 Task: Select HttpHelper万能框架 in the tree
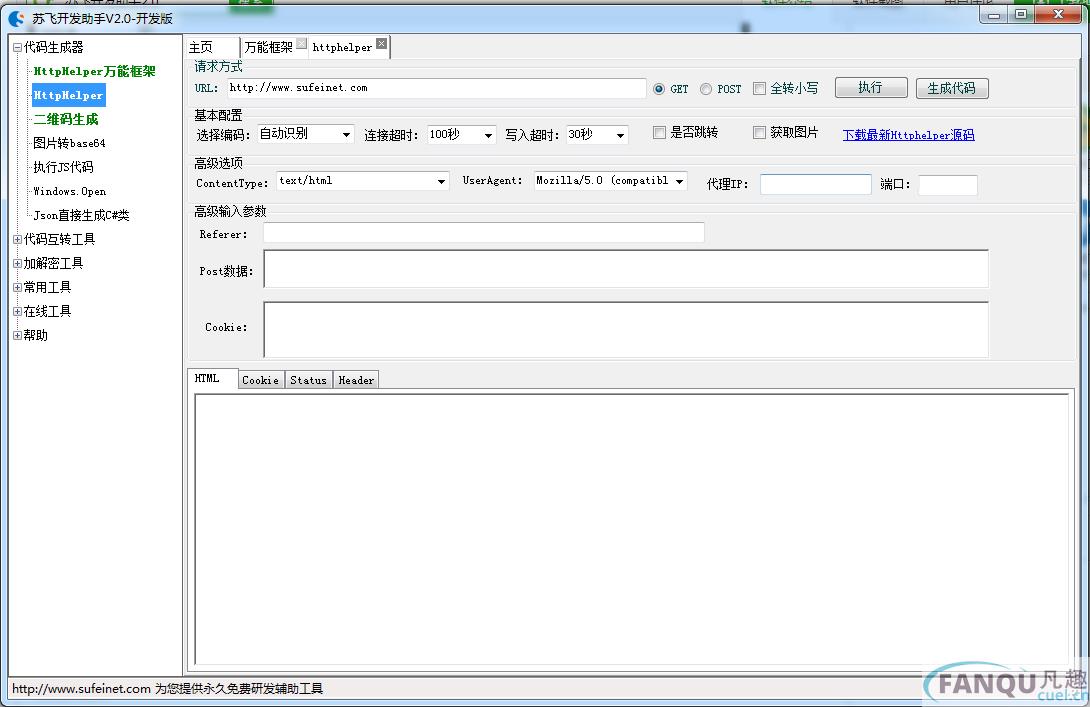tap(95, 72)
